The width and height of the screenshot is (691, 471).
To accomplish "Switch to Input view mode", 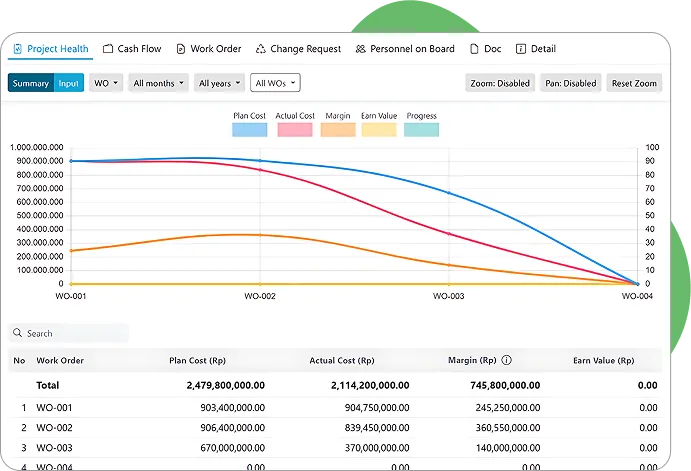I will pyautogui.click(x=68, y=83).
